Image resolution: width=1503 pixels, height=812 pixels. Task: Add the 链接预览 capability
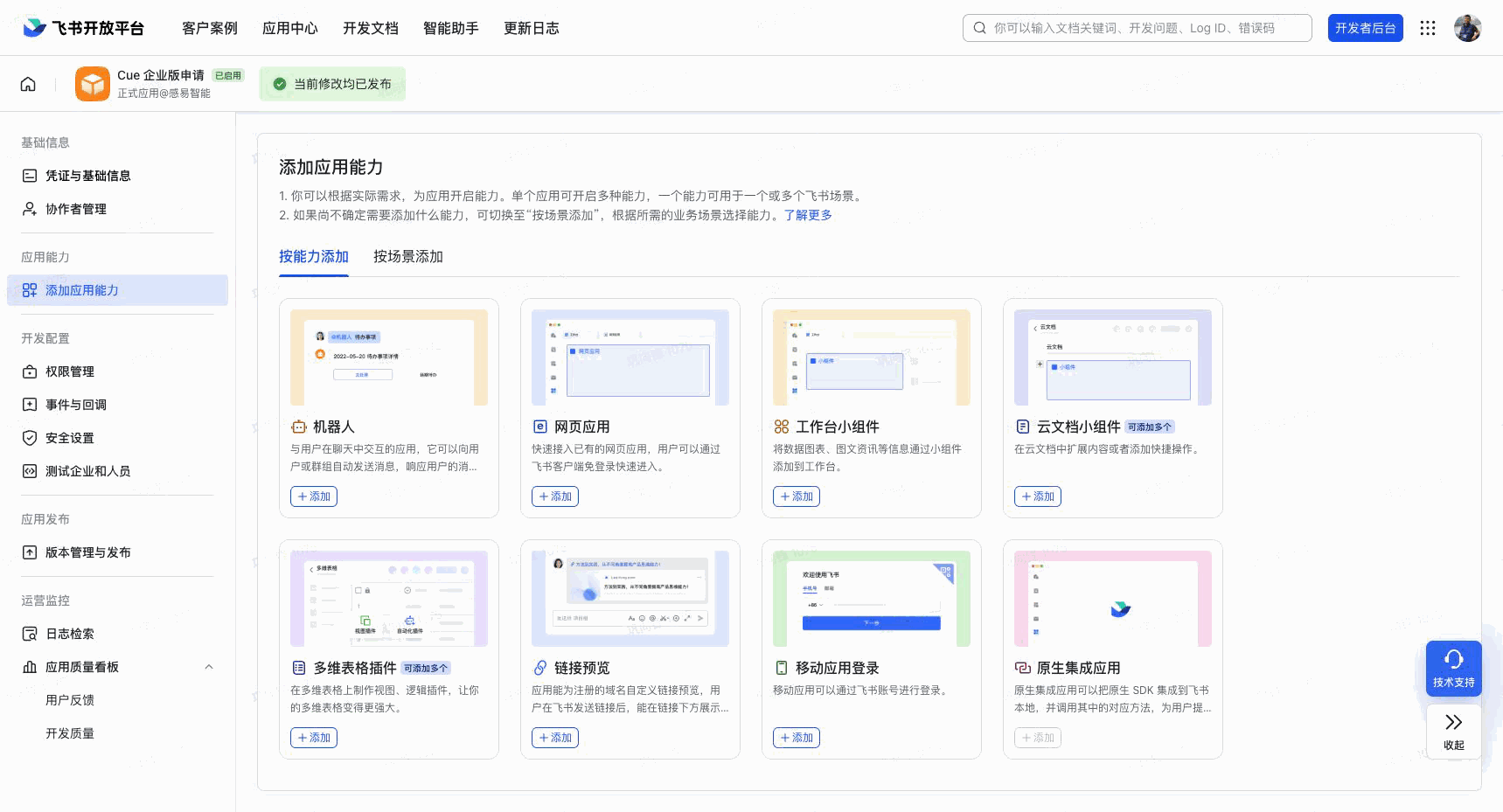pos(555,738)
